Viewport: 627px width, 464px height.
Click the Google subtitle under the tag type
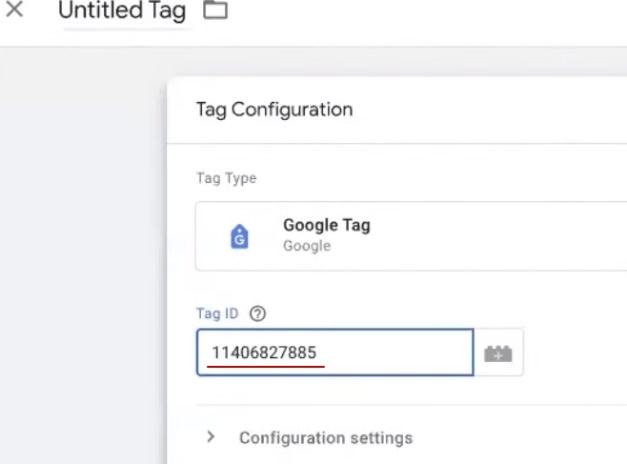(307, 245)
